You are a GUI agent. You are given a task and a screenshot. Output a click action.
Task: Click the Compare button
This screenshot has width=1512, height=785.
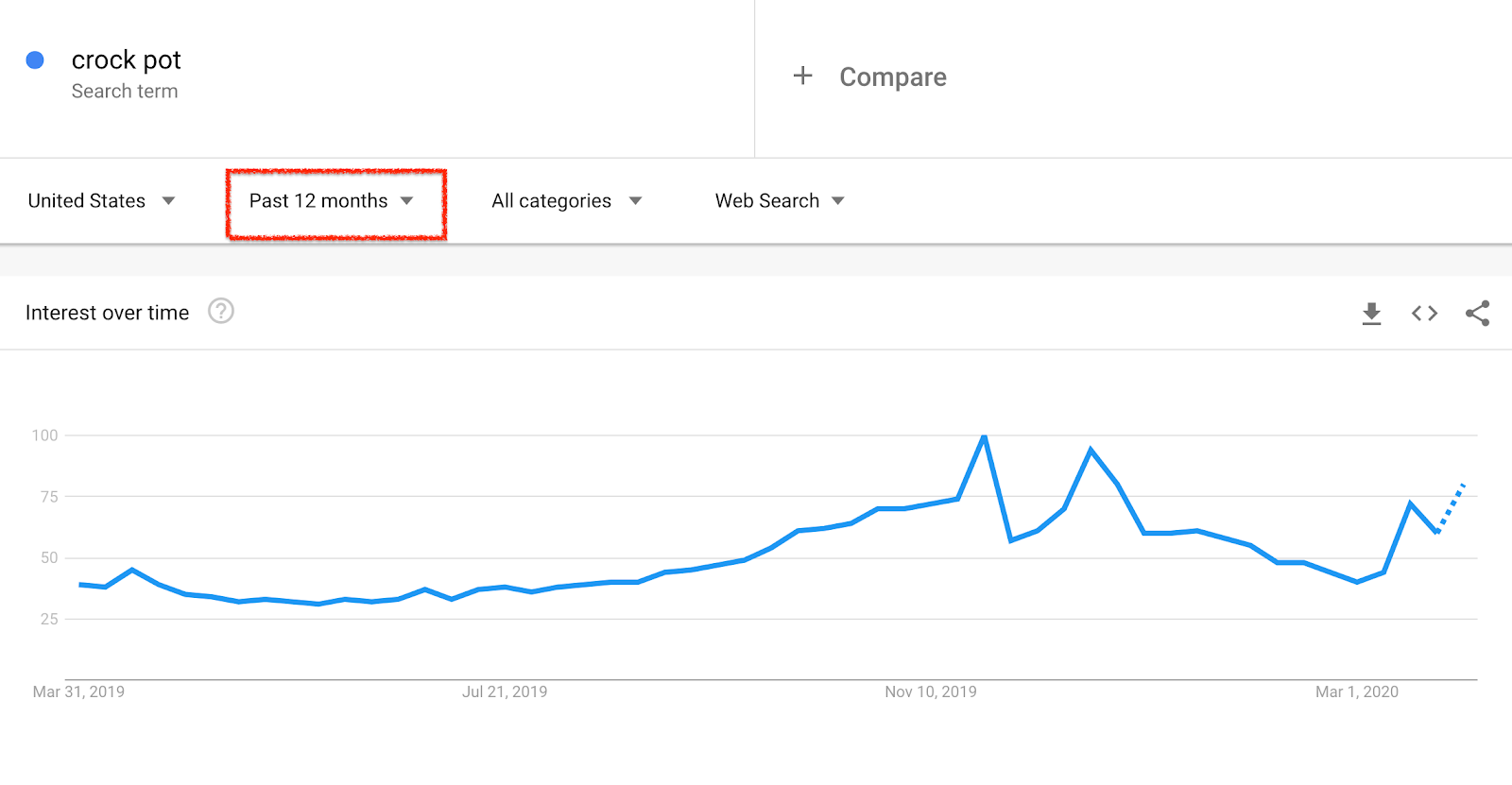pyautogui.click(x=868, y=77)
